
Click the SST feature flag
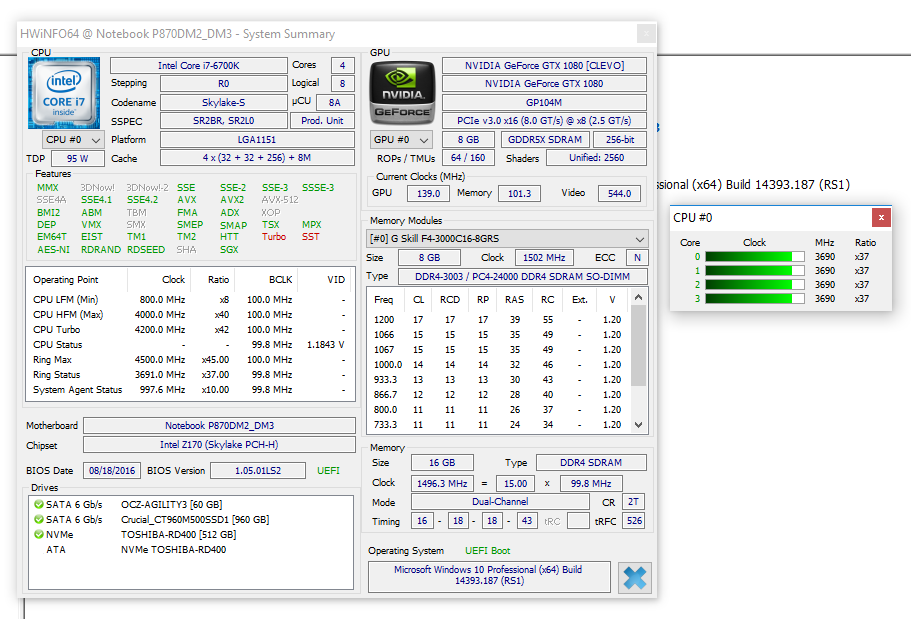pos(311,237)
